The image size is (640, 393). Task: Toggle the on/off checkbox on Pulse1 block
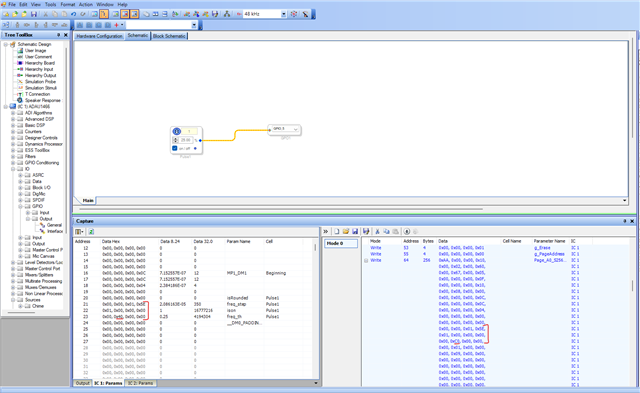[175, 149]
